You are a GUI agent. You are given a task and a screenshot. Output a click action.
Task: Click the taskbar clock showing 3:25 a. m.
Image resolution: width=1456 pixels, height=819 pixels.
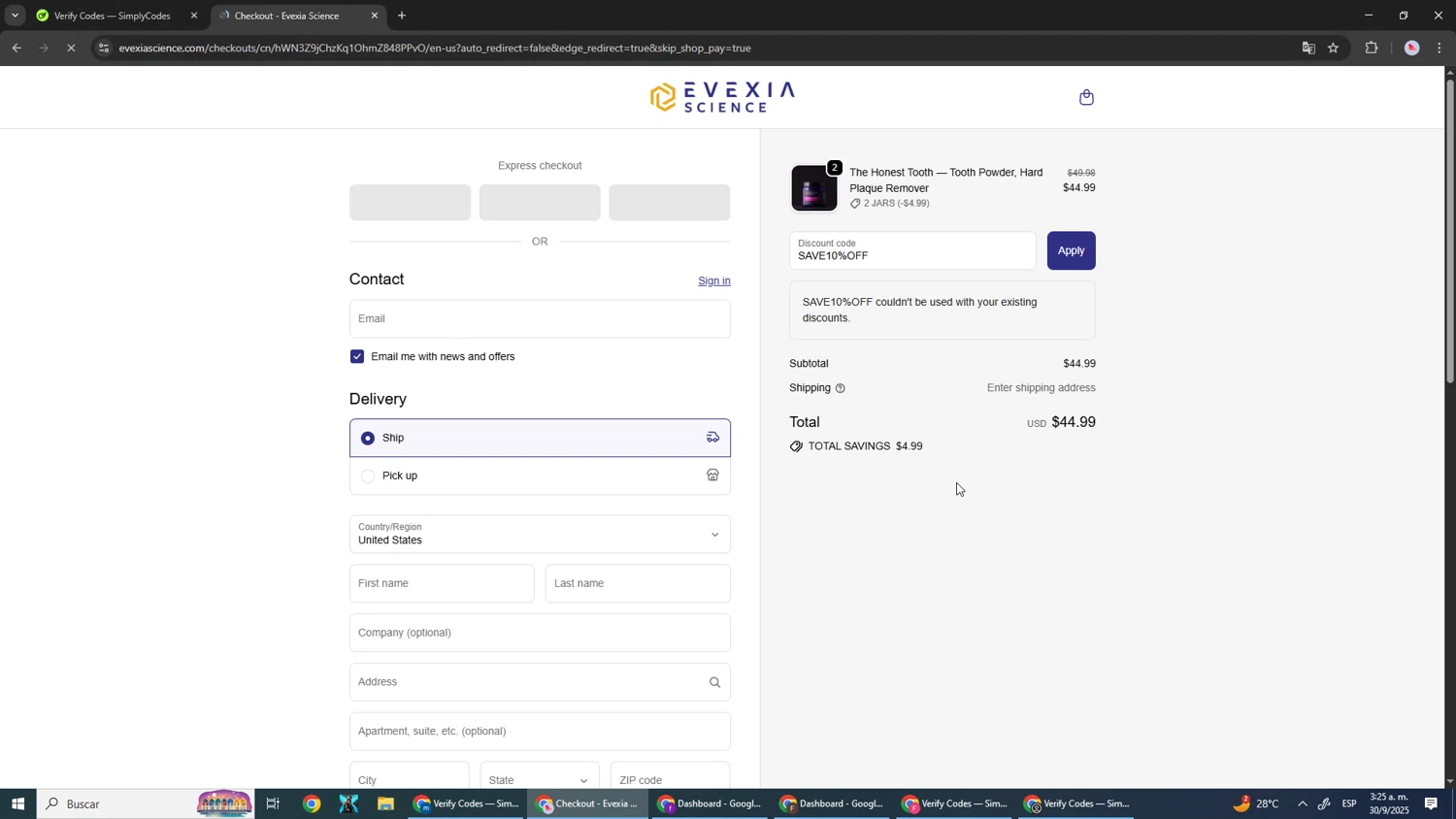pos(1388,803)
